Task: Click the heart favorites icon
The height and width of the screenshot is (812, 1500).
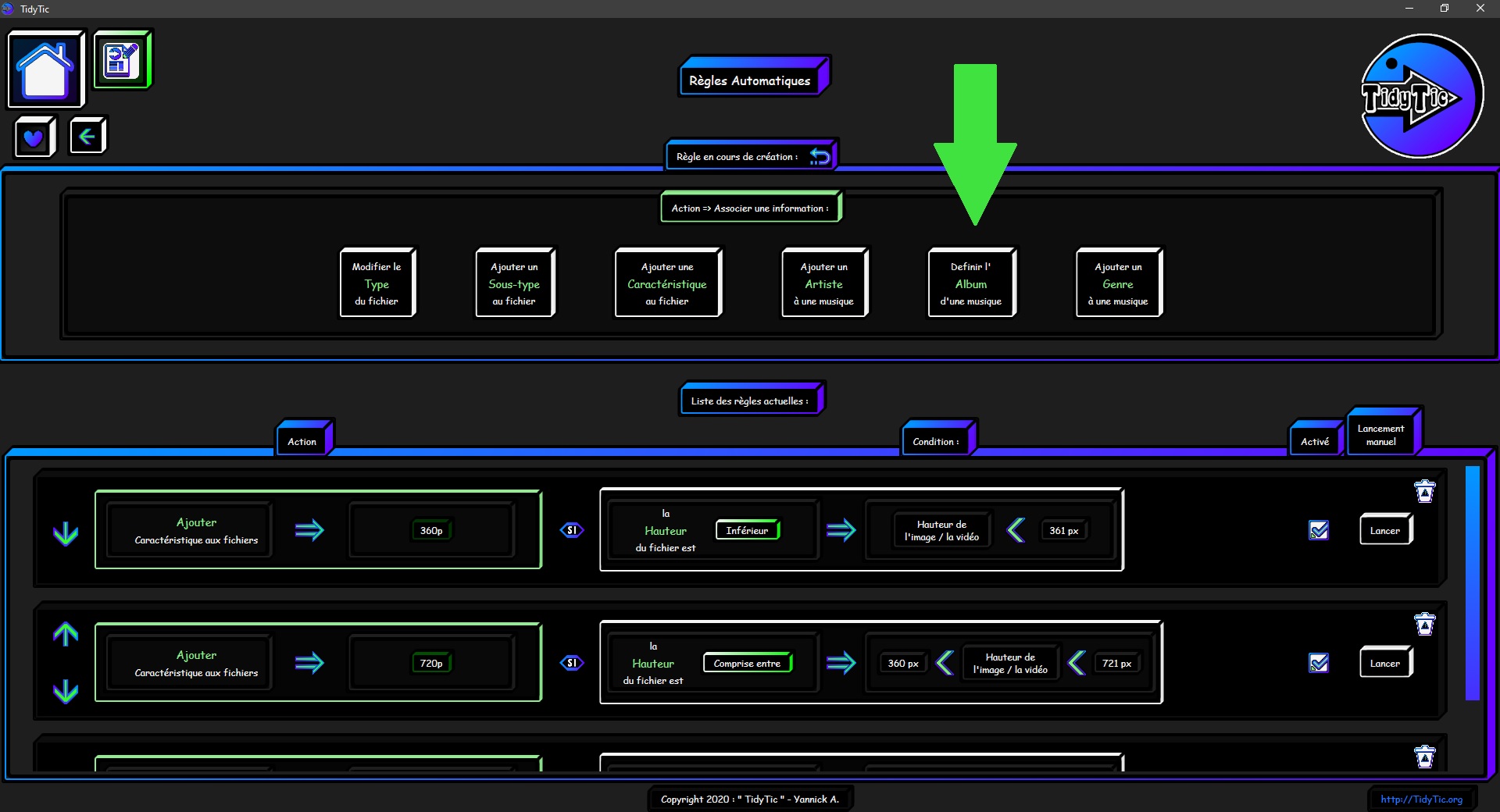Action: pos(34,138)
